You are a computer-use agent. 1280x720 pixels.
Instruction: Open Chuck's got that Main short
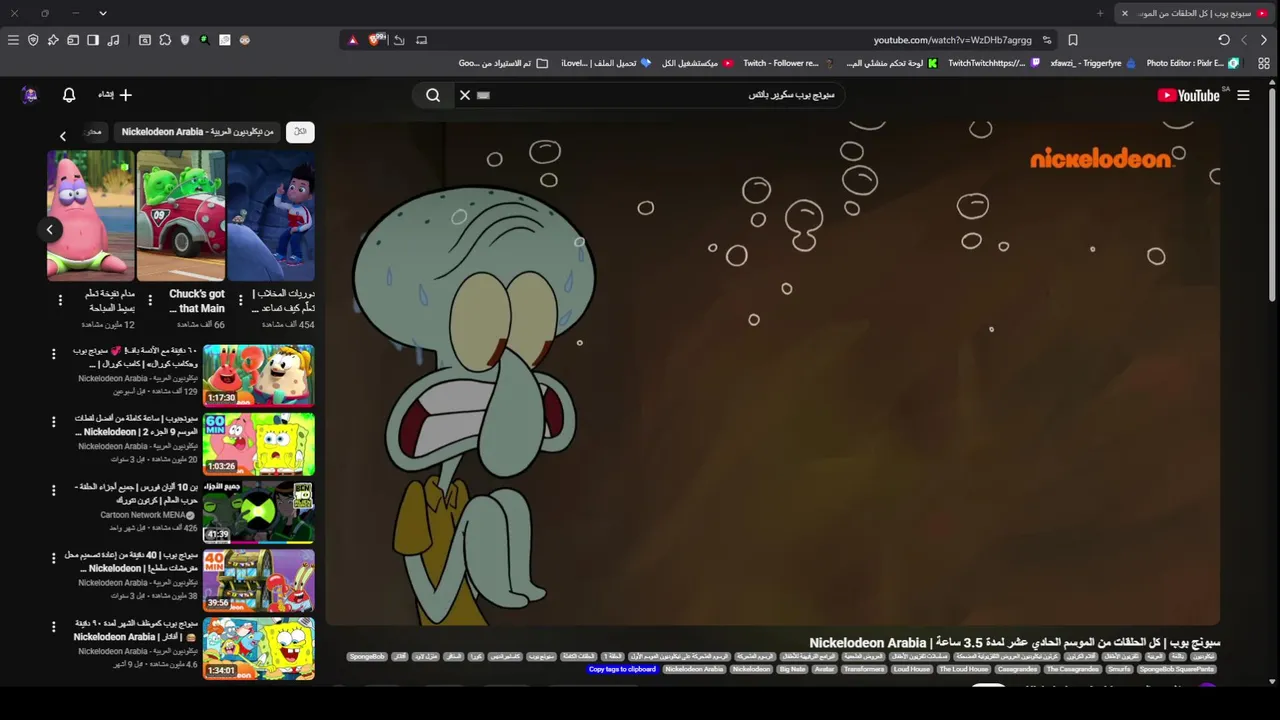tap(181, 215)
